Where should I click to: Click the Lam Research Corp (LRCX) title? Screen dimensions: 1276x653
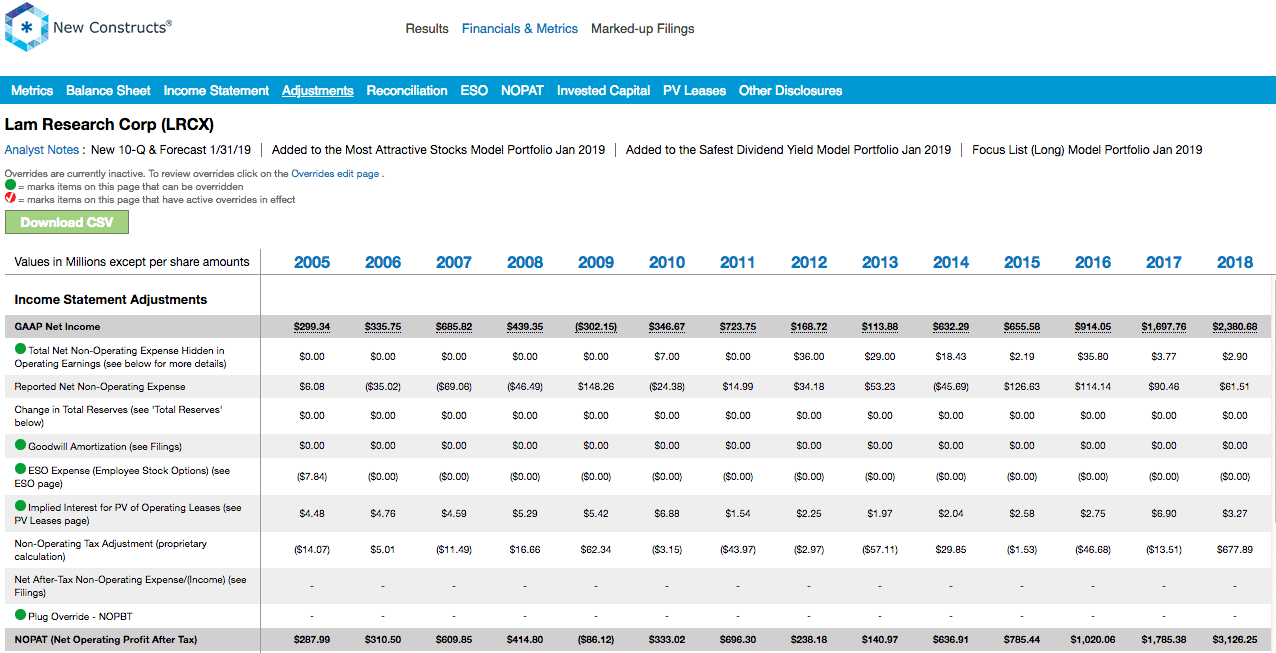click(x=109, y=125)
